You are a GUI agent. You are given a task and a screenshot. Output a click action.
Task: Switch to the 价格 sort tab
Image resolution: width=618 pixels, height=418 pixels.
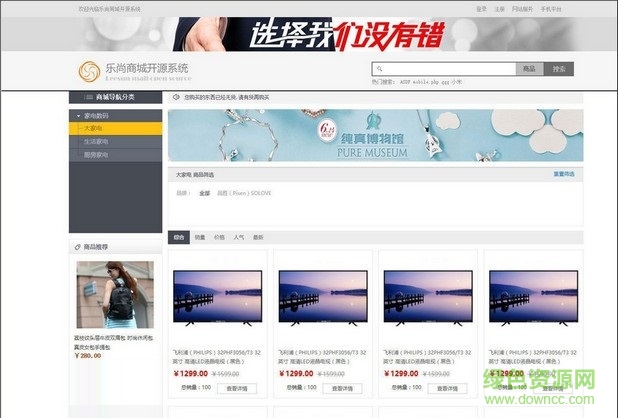click(x=219, y=237)
